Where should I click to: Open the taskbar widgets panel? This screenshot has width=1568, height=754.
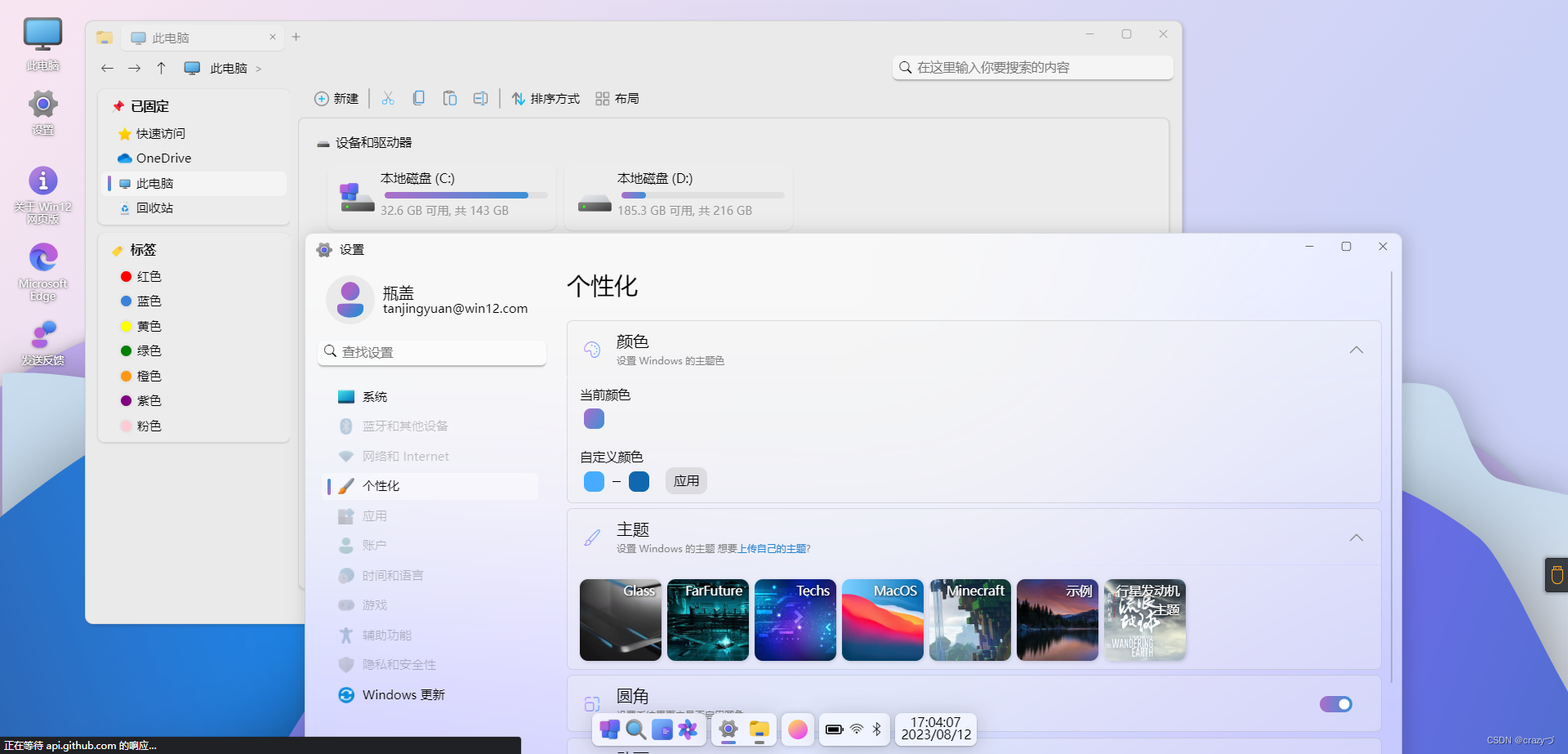tap(661, 729)
